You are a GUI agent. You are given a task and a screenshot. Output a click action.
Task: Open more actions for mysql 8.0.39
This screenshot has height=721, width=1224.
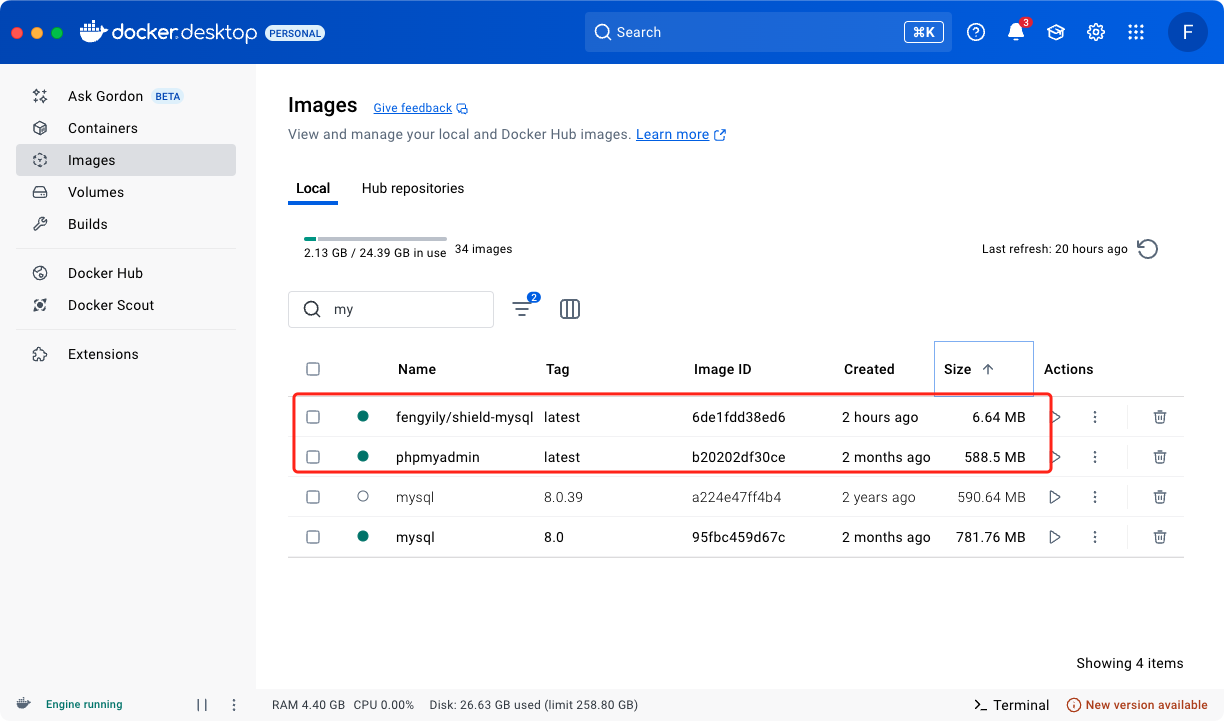pyautogui.click(x=1095, y=497)
